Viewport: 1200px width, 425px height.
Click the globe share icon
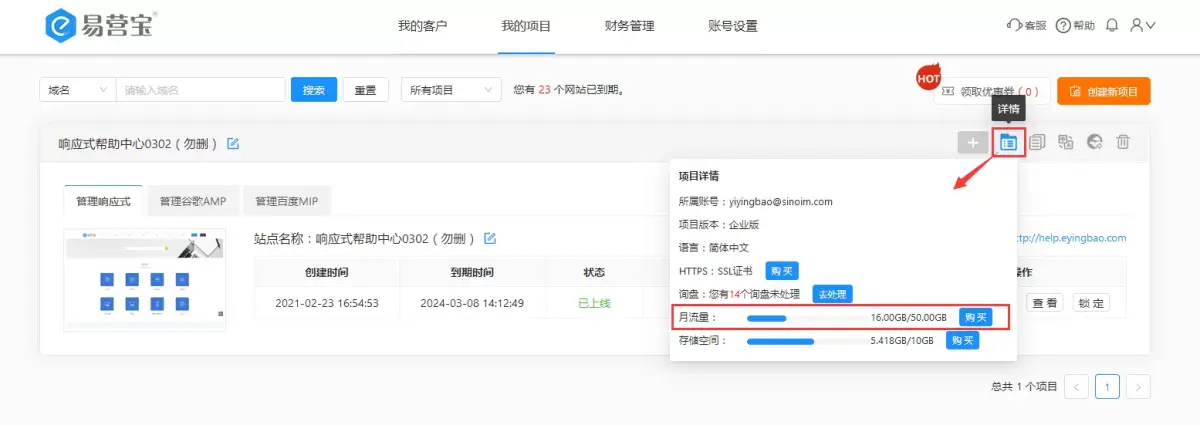tap(1095, 143)
